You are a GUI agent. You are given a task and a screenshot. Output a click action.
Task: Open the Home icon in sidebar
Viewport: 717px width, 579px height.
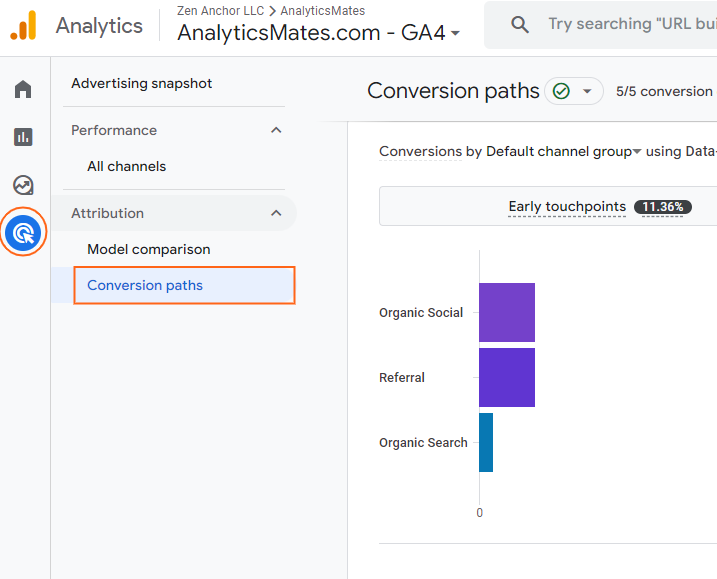coord(23,89)
